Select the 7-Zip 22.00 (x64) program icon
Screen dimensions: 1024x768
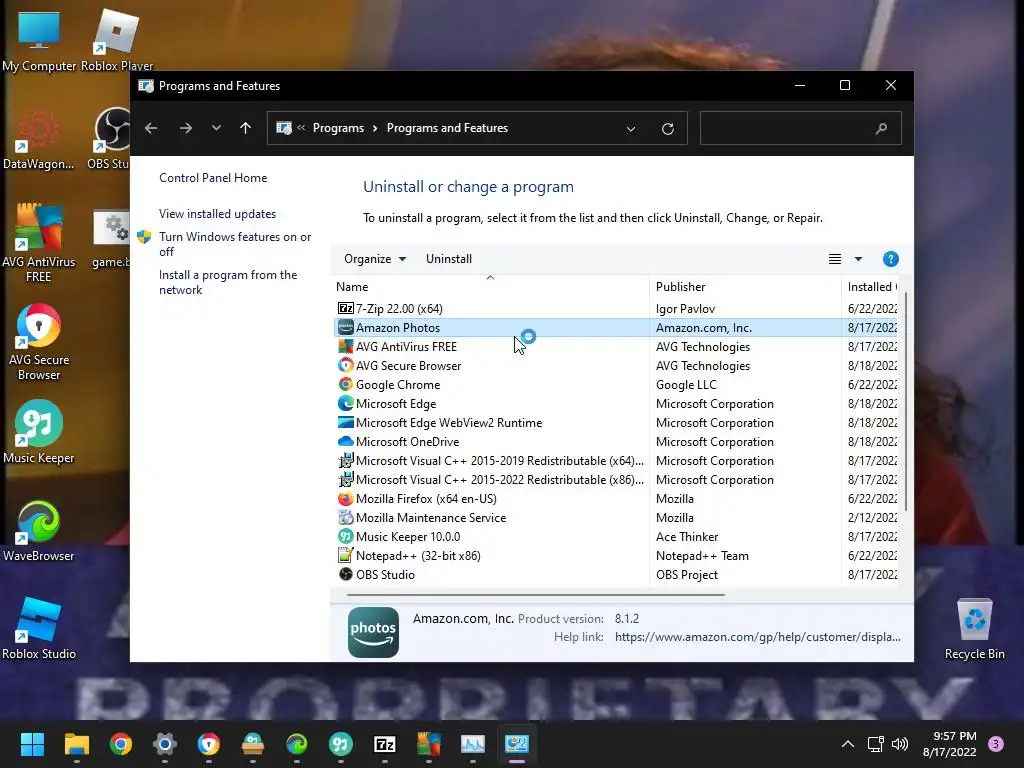tap(345, 308)
